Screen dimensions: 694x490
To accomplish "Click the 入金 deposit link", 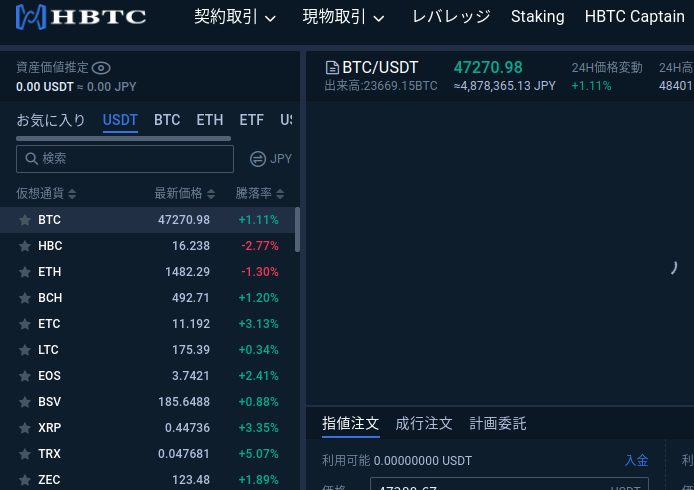I will coord(636,460).
